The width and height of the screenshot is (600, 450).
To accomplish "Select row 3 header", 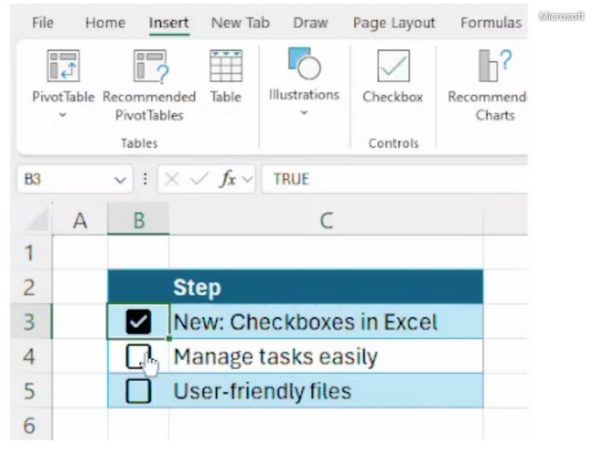I will pos(30,321).
